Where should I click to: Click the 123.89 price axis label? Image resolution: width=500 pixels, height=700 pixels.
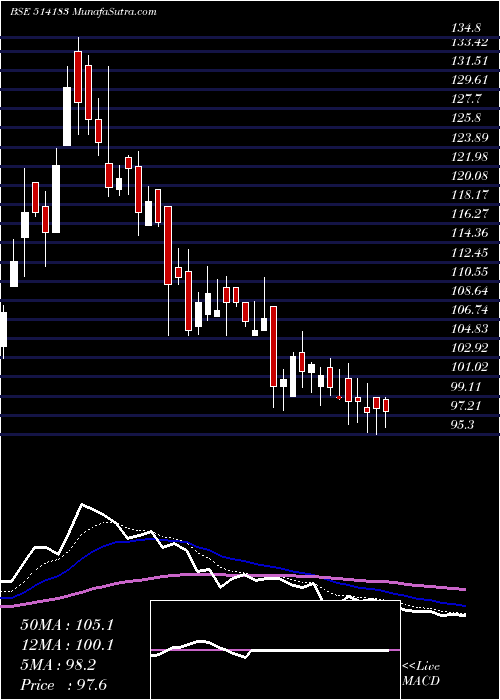pos(471,138)
